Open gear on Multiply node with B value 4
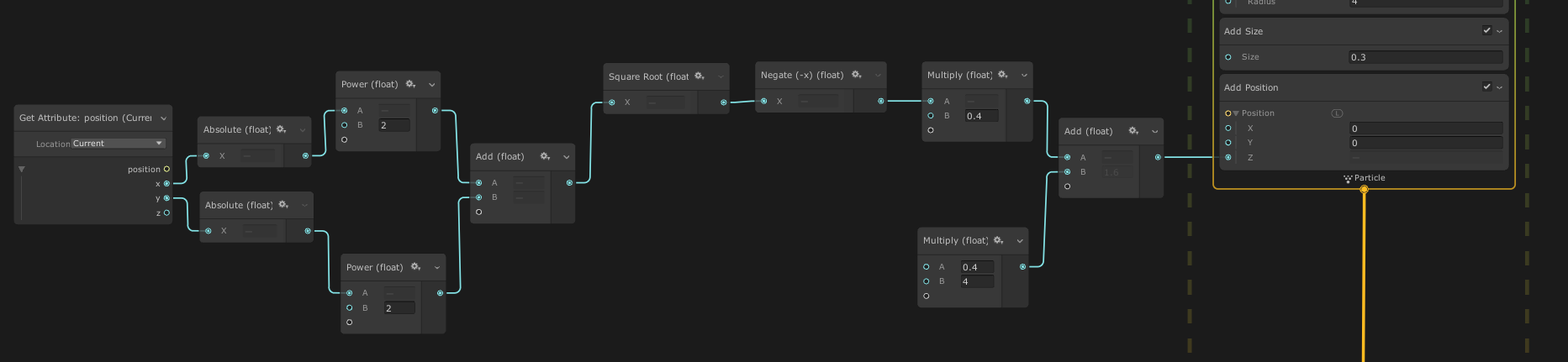Image resolution: width=1568 pixels, height=362 pixels. [x=999, y=240]
